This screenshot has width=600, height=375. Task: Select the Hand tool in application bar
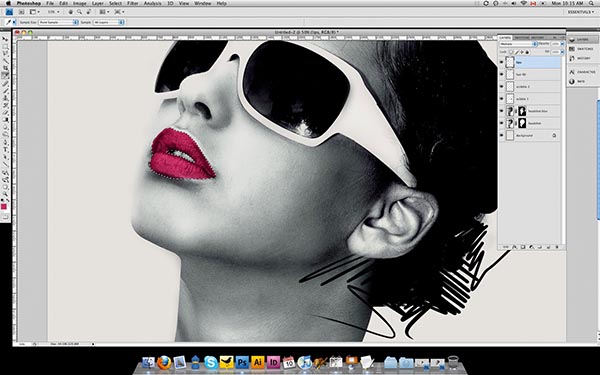point(71,12)
